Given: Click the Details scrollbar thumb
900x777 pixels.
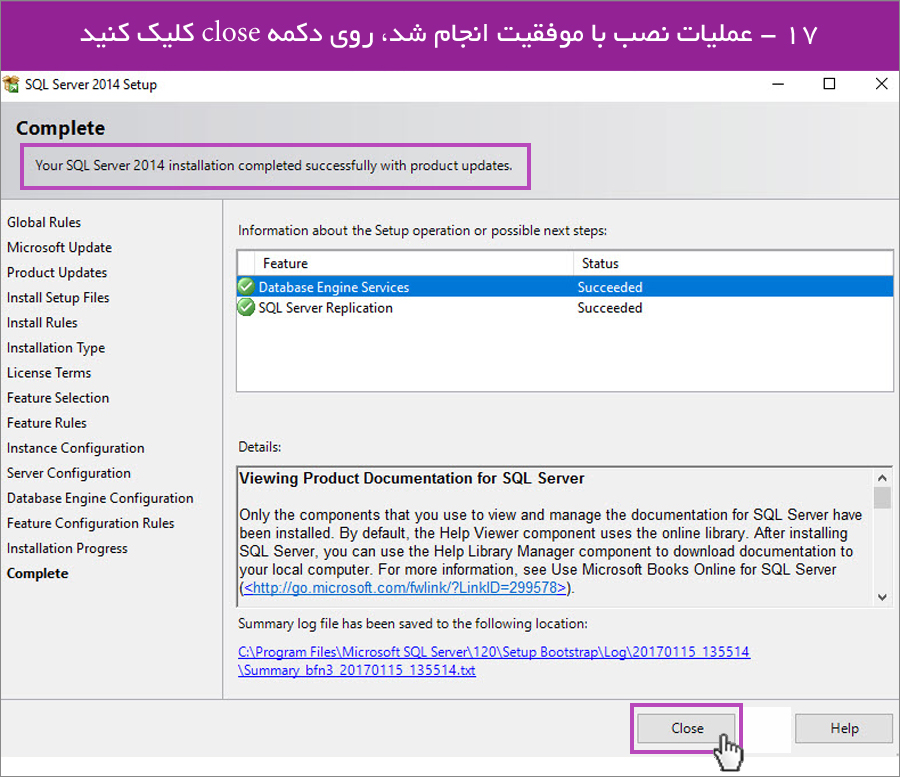Looking at the screenshot, I should (x=882, y=498).
